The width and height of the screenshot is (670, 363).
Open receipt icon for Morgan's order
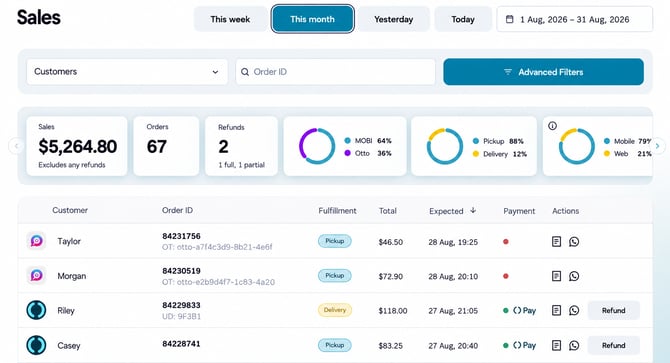click(556, 276)
